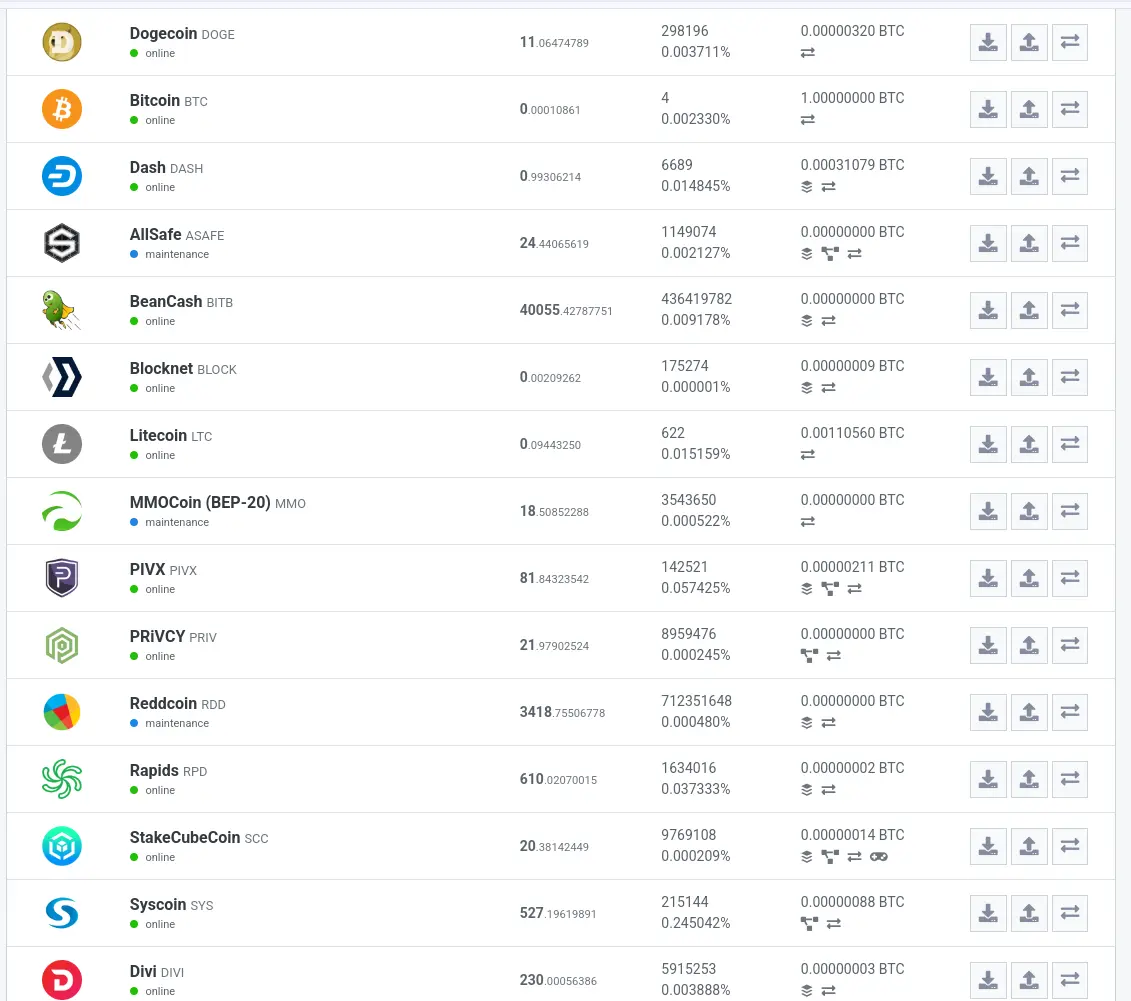This screenshot has height=1001, width=1131.
Task: Click Litecoin withdraw icon
Action: 1029,445
